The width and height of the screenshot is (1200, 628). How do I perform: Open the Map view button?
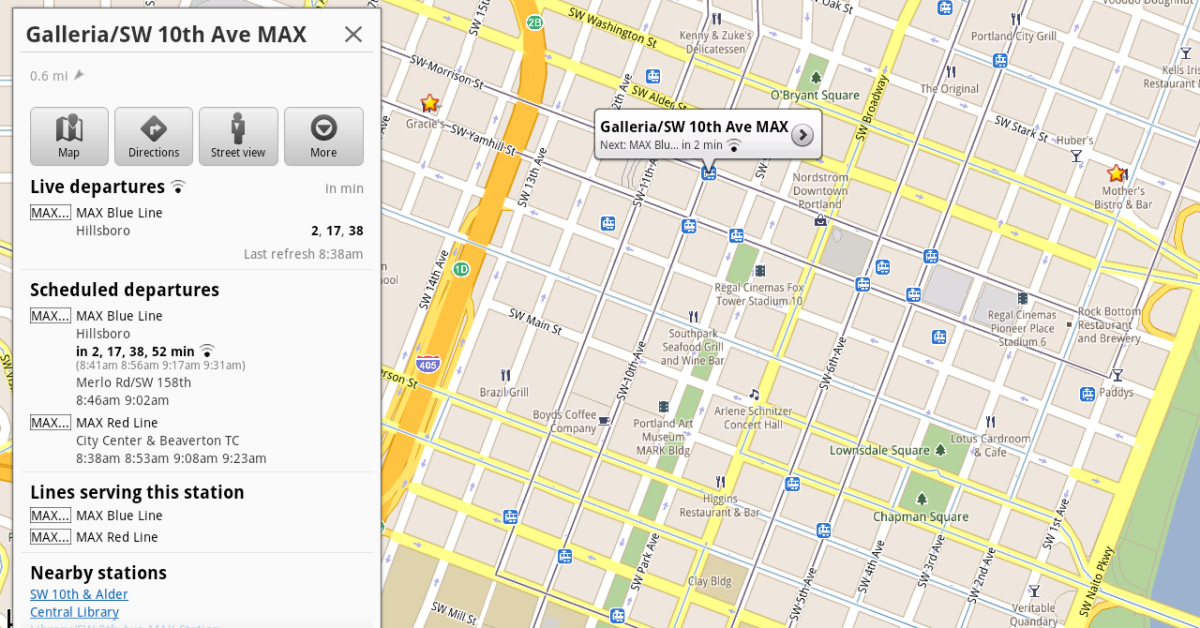coord(69,136)
